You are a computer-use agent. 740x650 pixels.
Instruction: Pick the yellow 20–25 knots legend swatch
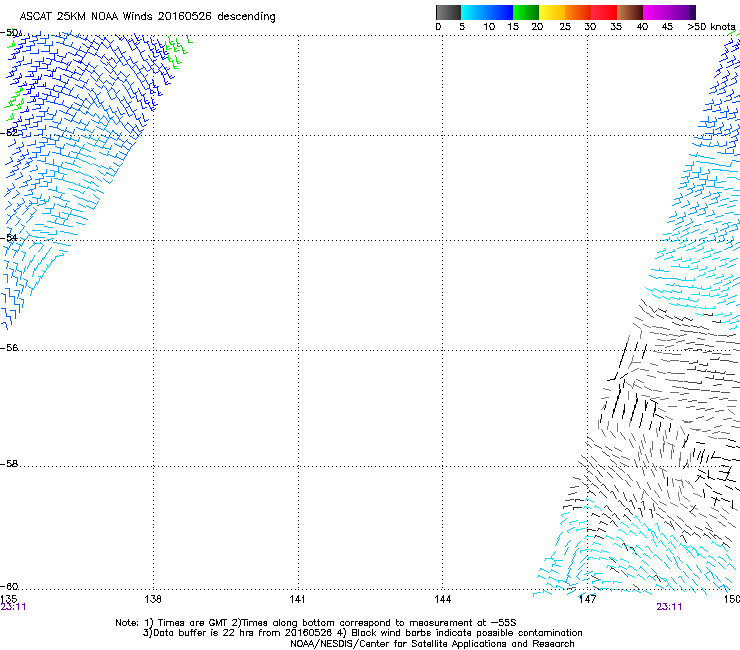(x=552, y=12)
